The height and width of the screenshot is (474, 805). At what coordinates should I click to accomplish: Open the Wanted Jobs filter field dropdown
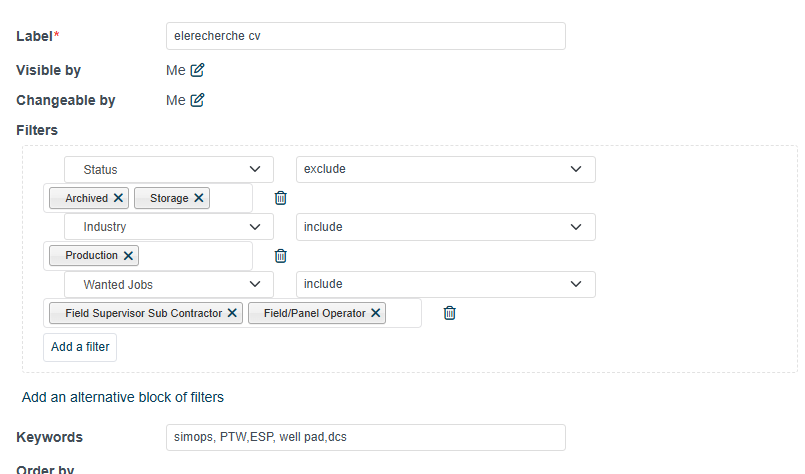[169, 285]
